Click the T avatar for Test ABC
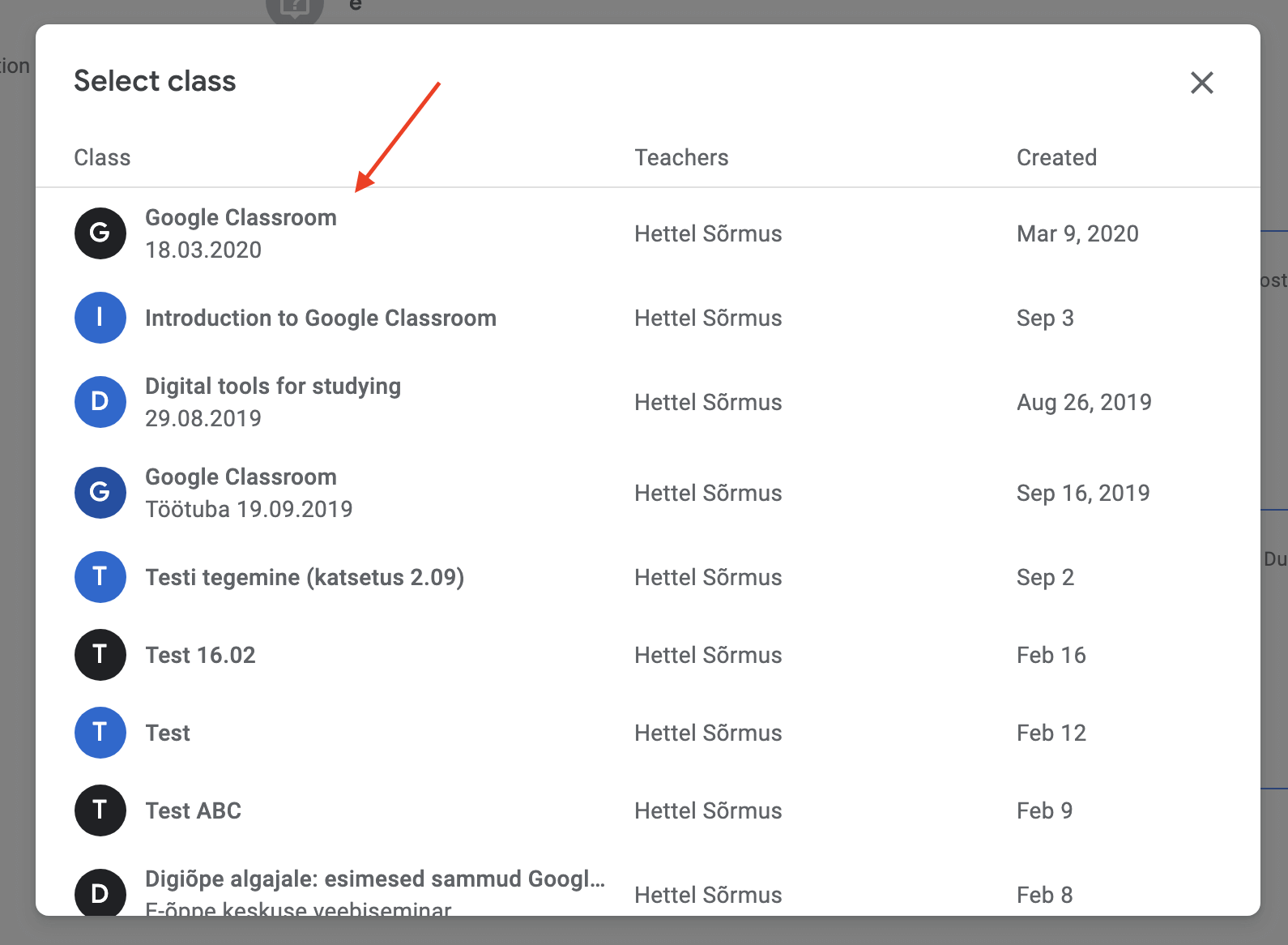 (x=100, y=810)
